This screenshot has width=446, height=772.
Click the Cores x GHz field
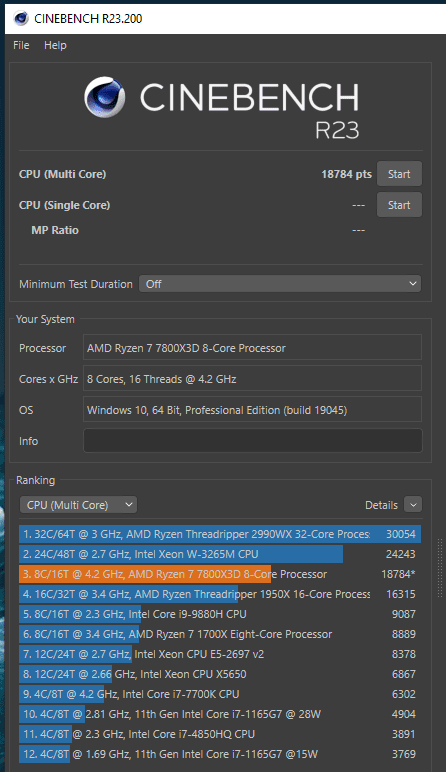tap(253, 379)
